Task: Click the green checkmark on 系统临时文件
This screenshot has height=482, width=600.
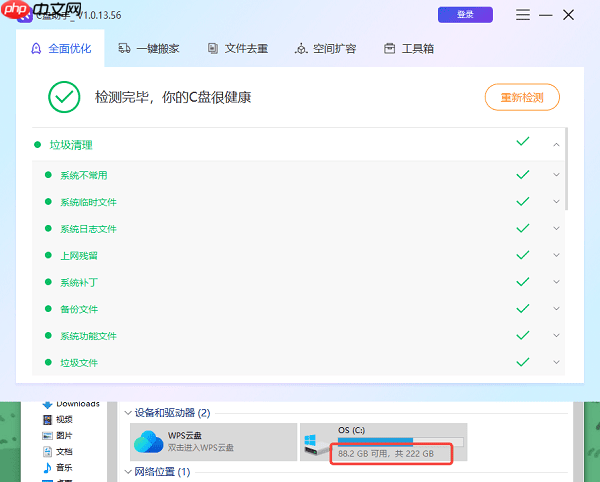Action: pyautogui.click(x=523, y=202)
